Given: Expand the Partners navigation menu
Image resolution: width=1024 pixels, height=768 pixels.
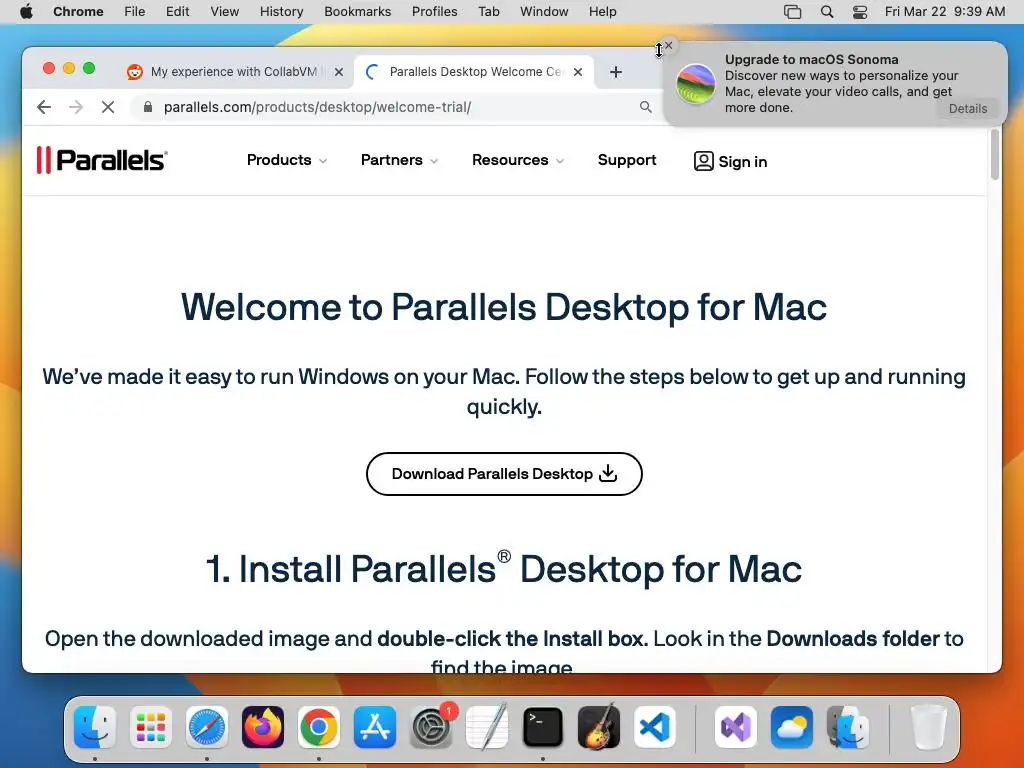Looking at the screenshot, I should [x=399, y=160].
